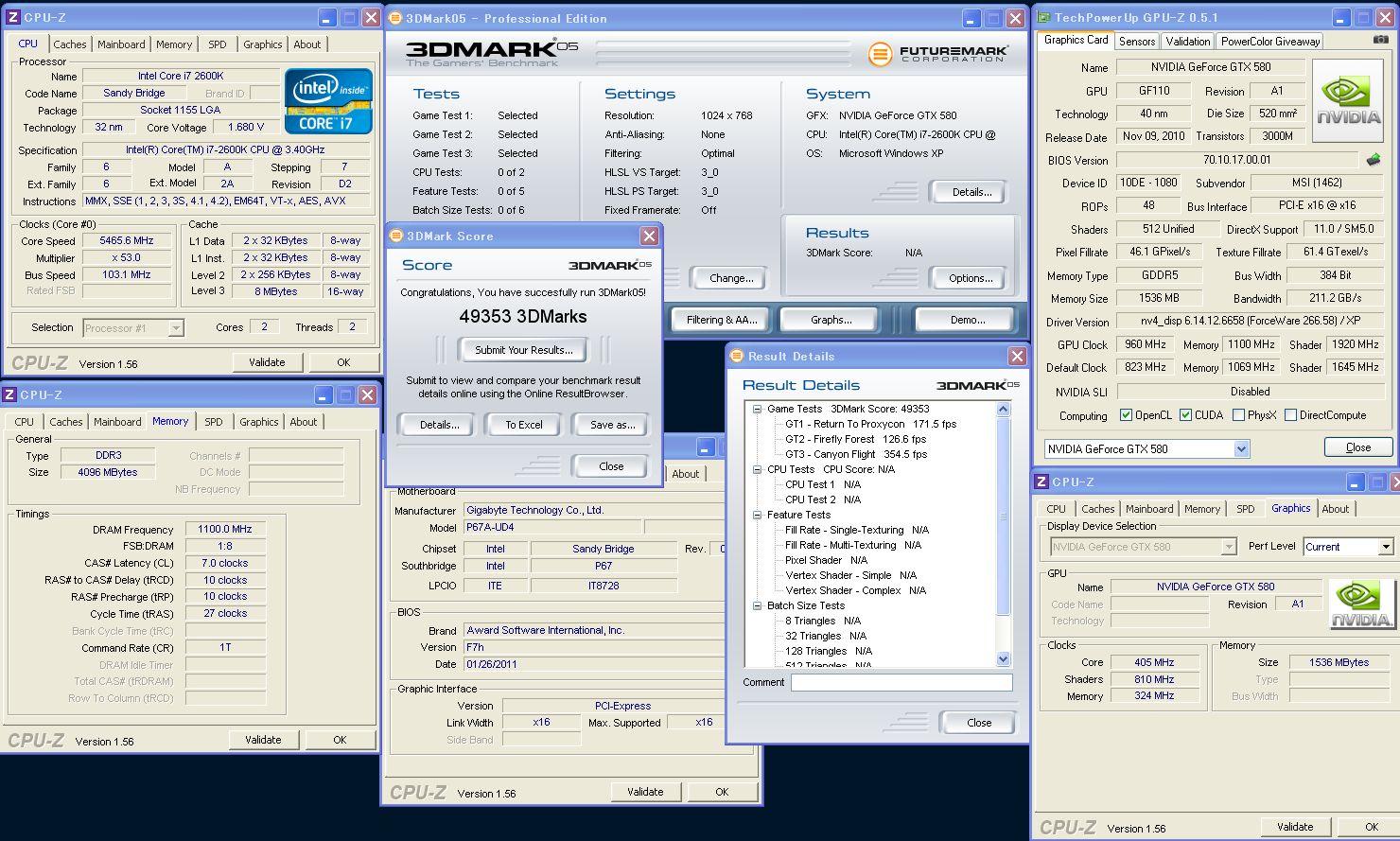Viewport: 1400px width, 841px height.
Task: Switch to the Caches tab in top CPU-Z window
Action: coord(70,44)
